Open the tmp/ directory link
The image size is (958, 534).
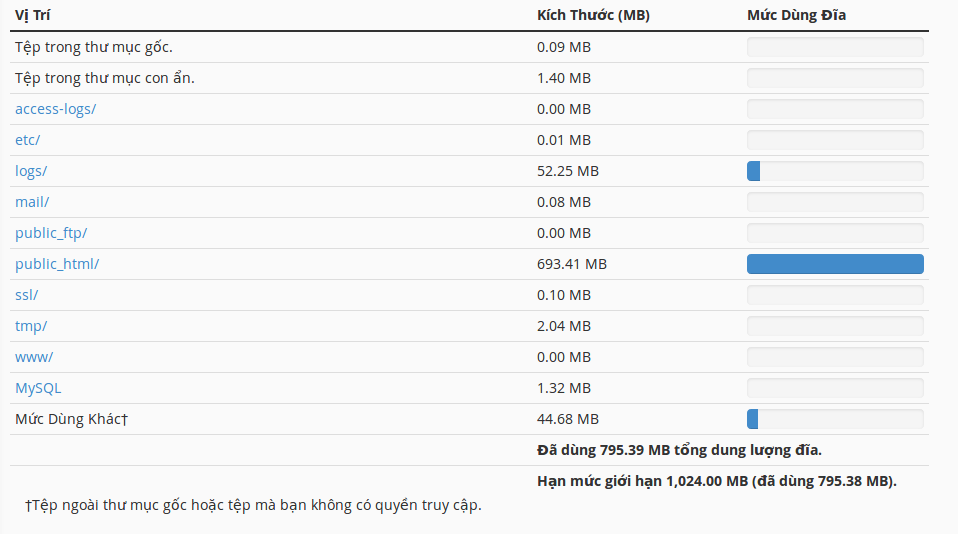(x=31, y=326)
